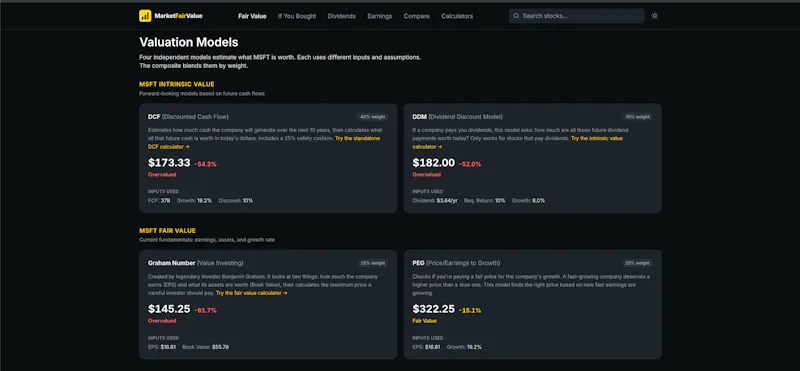800x371 pixels.
Task: Click the Req. Return: 10% input value
Action: point(485,201)
